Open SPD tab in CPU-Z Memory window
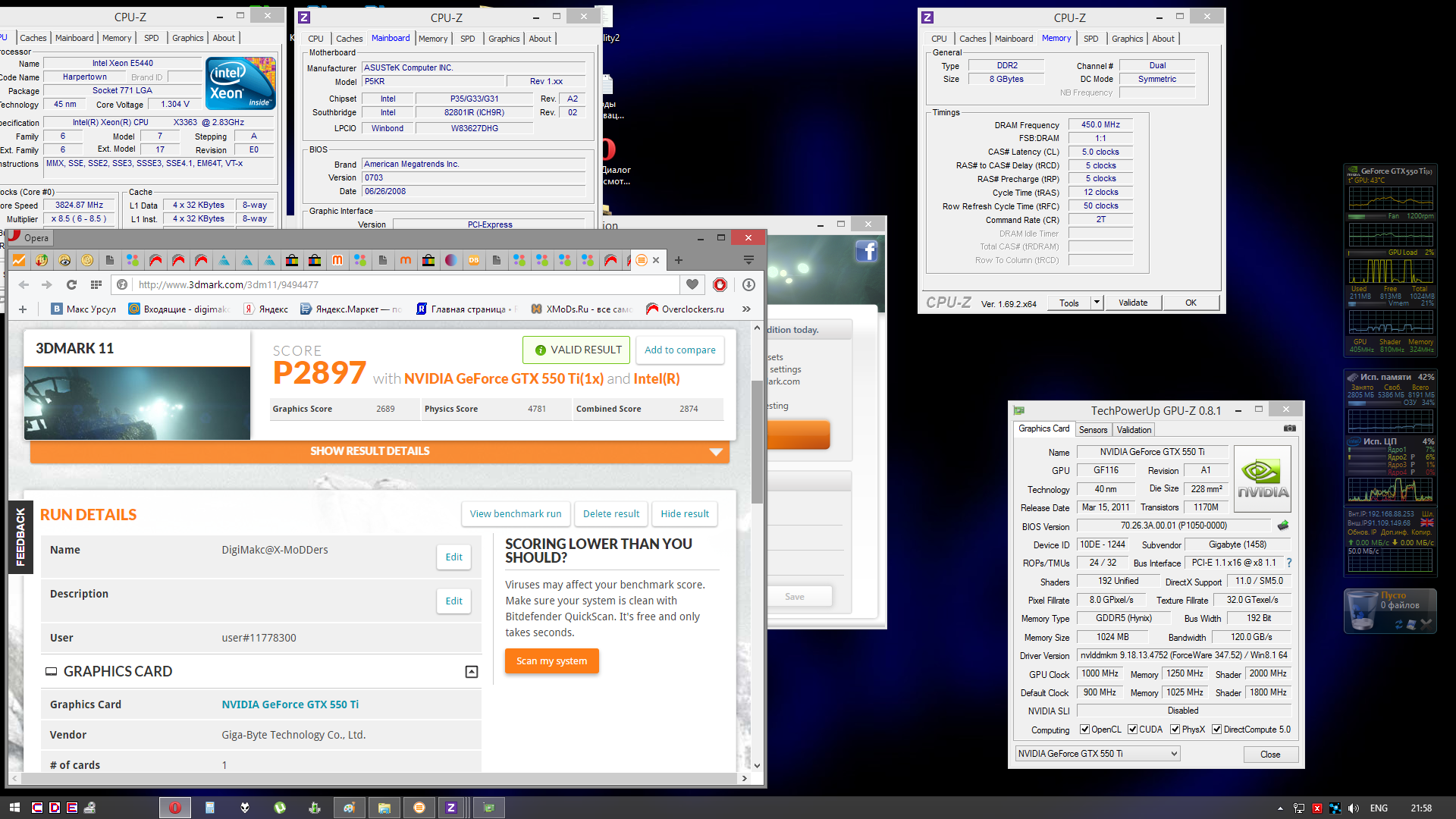This screenshot has width=1456, height=819. pyautogui.click(x=1090, y=39)
